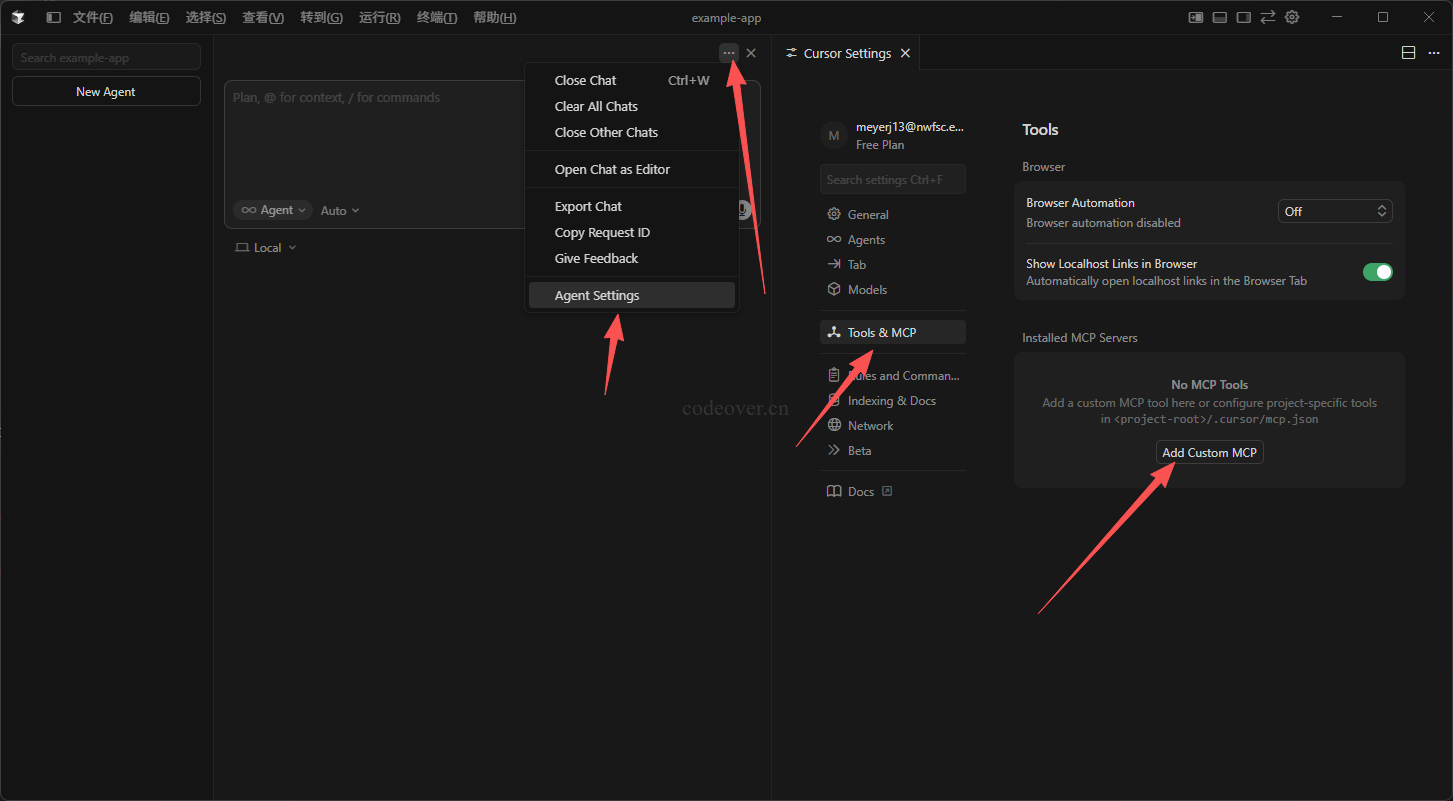
Task: Open the chat panel three-dots menu
Action: point(729,53)
